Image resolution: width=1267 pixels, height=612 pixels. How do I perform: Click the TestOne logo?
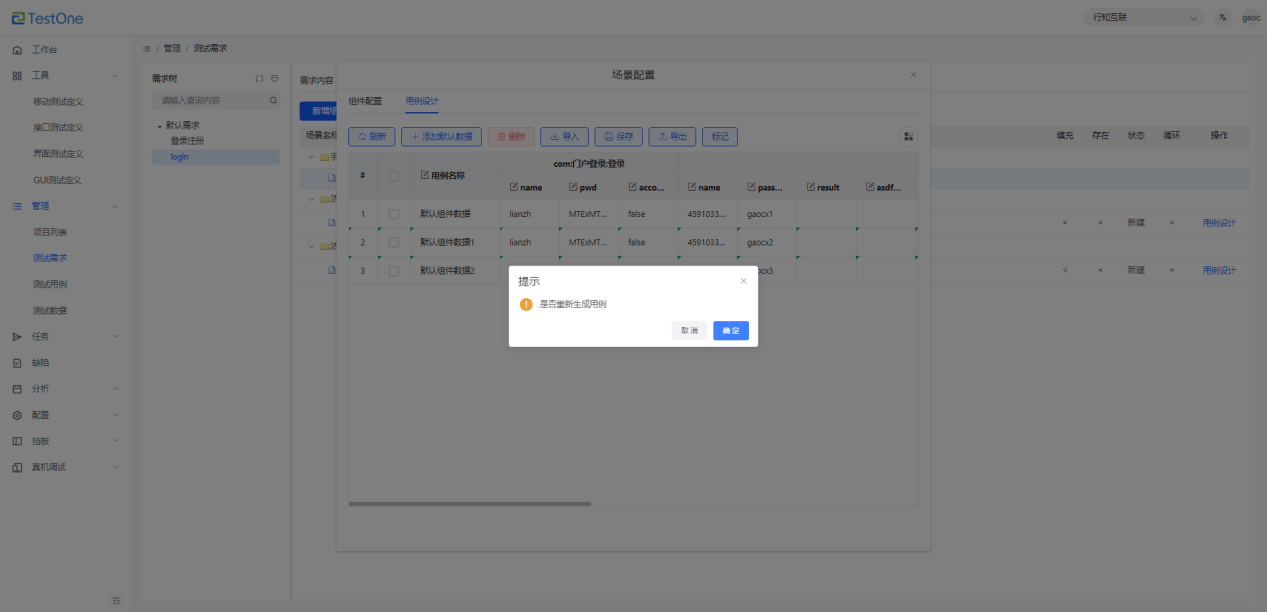coord(48,18)
